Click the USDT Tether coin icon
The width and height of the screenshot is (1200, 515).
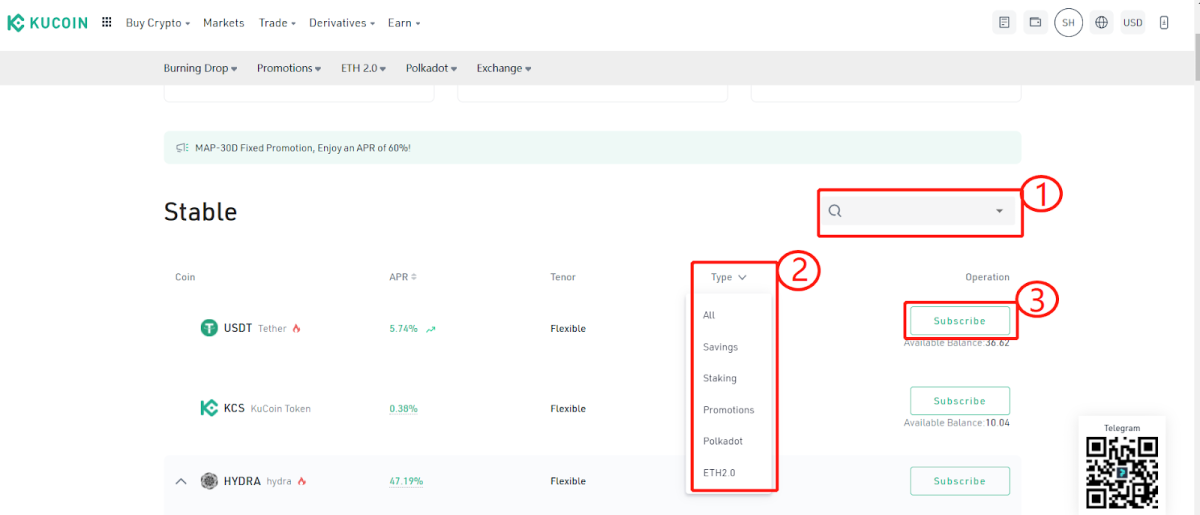[x=209, y=328]
